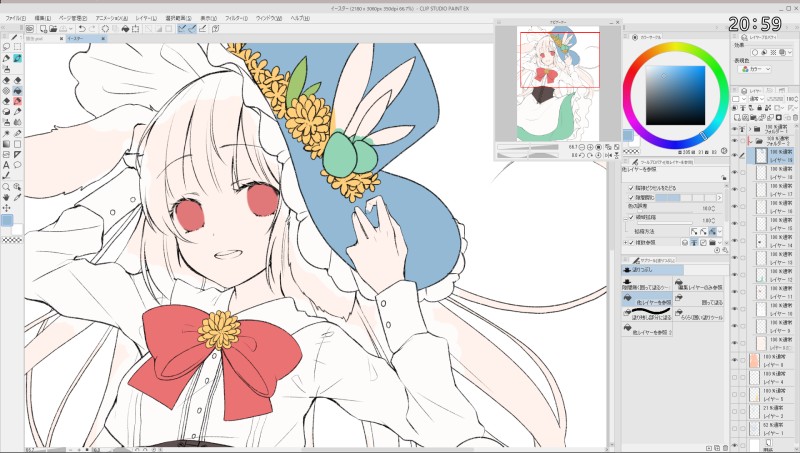Image resolution: width=800 pixels, height=453 pixels.
Task: Select the cyan highlighted pencil tool
Action: click(x=17, y=58)
